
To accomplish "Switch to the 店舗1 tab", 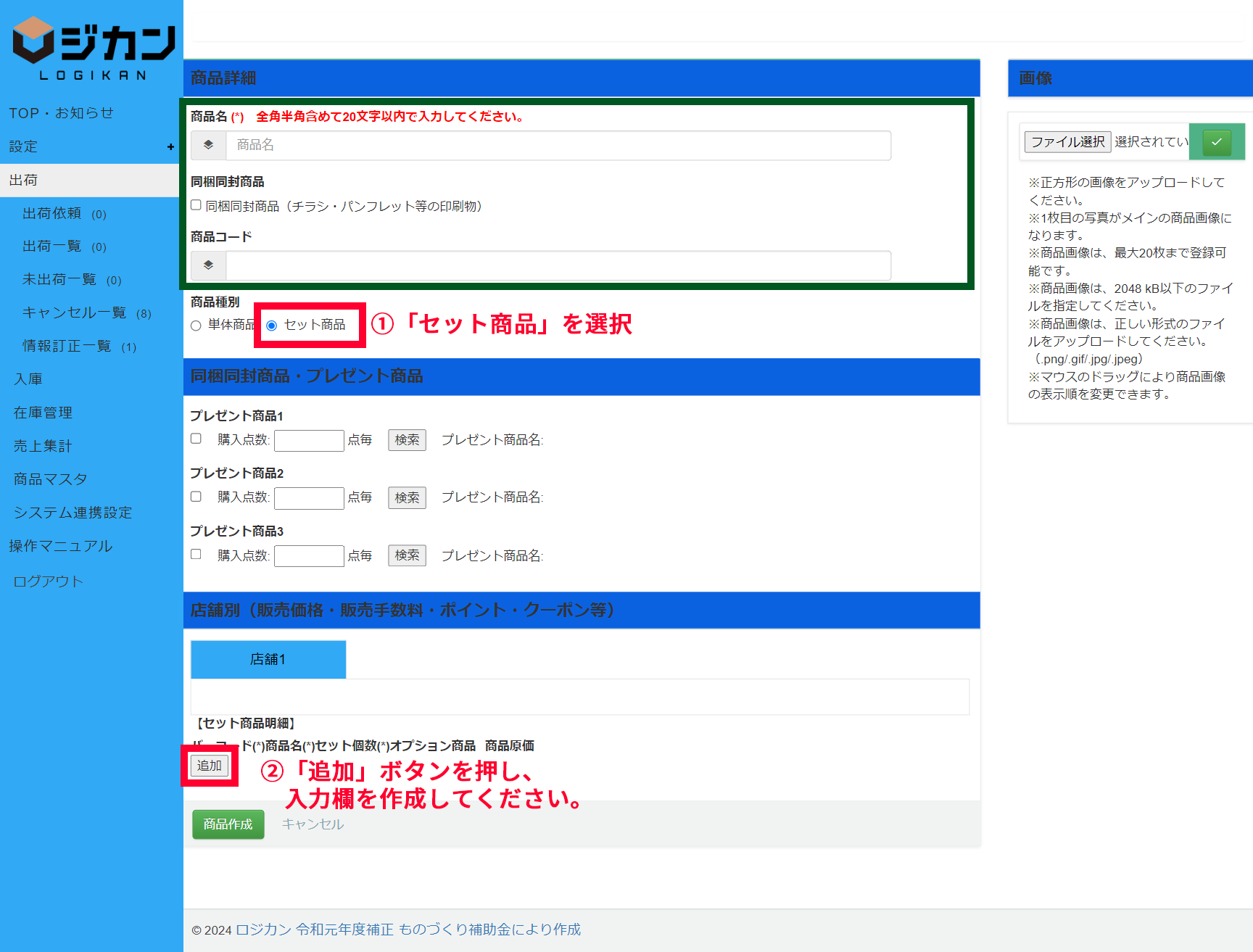I will coord(268,659).
